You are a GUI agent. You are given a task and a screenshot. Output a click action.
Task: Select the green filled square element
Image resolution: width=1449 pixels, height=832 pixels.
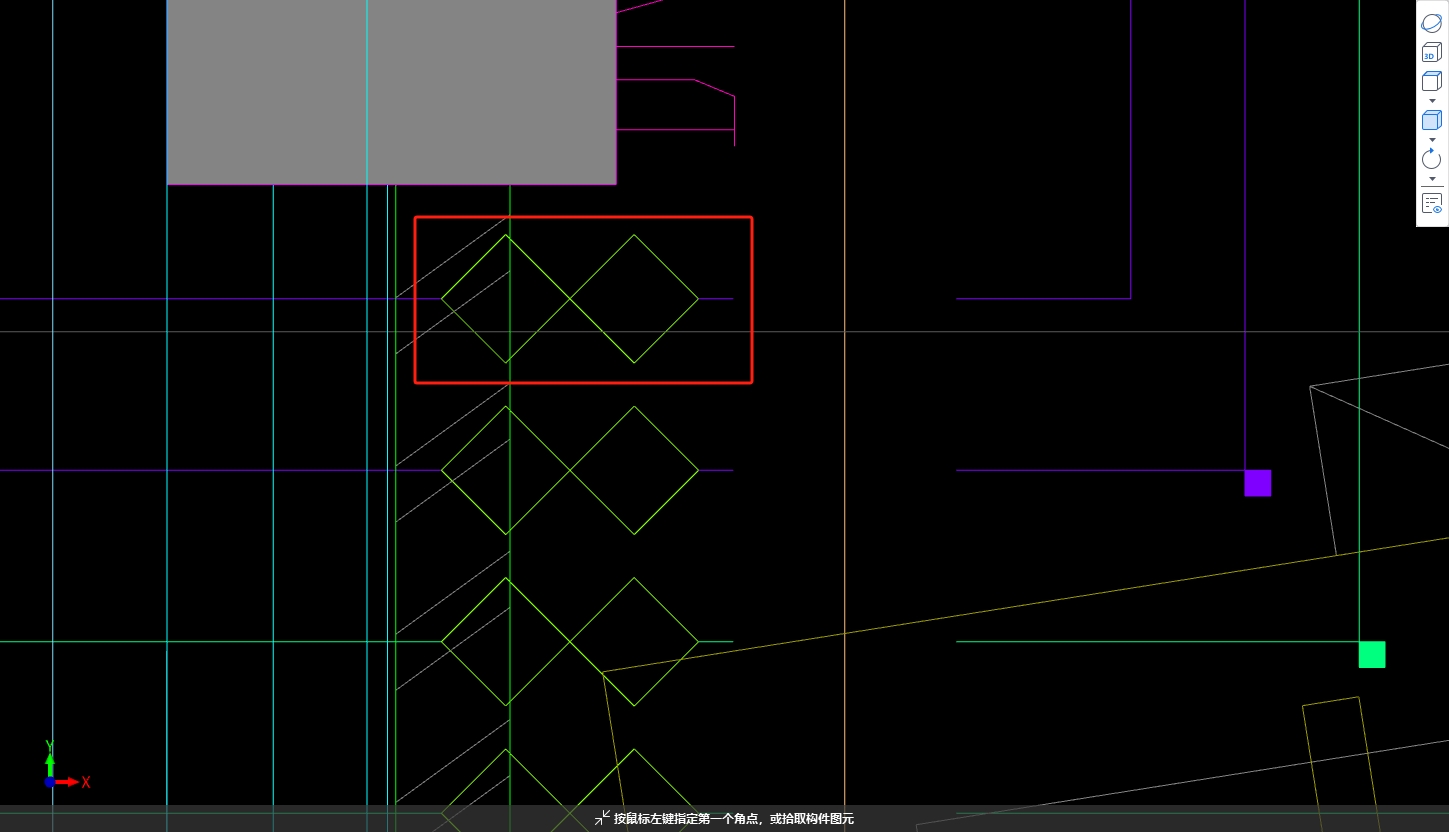pyautogui.click(x=1372, y=655)
